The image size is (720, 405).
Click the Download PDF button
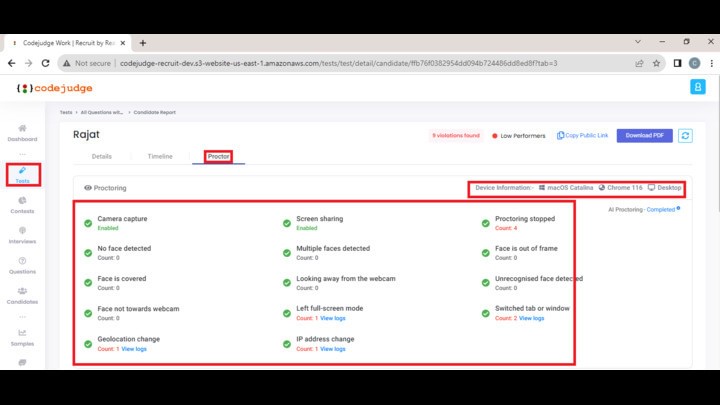coord(644,136)
